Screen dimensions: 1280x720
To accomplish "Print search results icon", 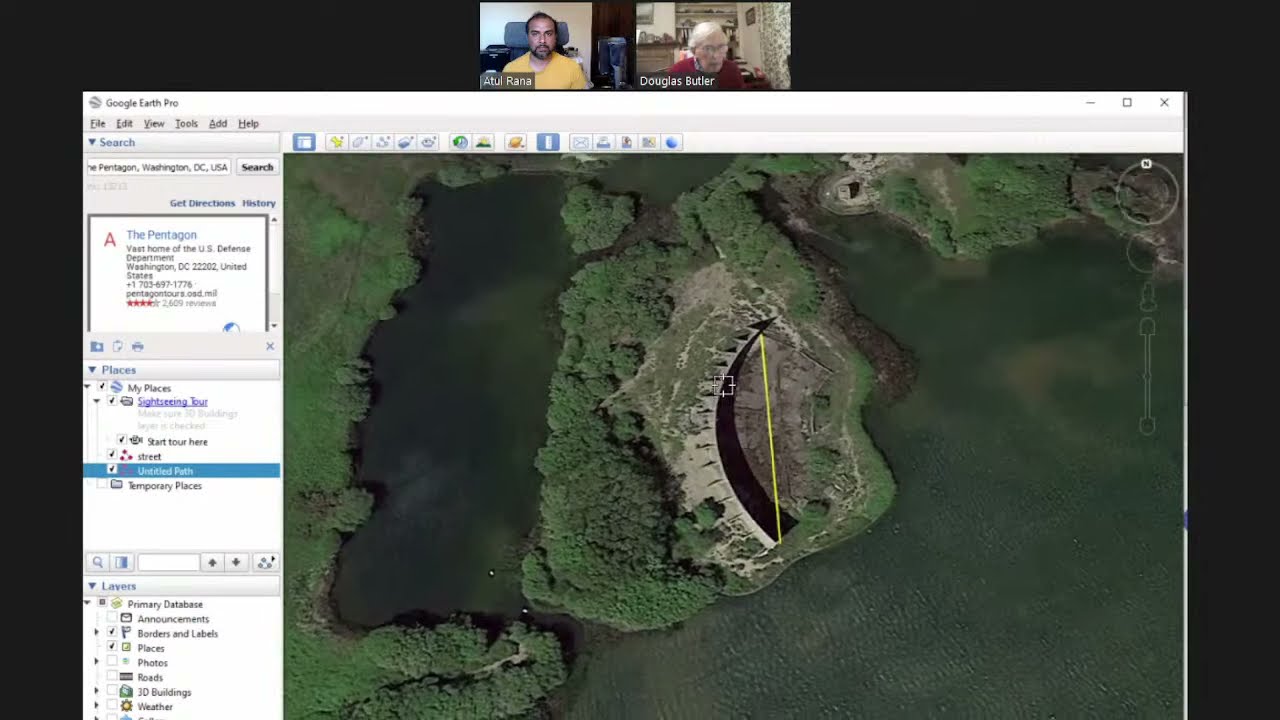I will pyautogui.click(x=137, y=346).
